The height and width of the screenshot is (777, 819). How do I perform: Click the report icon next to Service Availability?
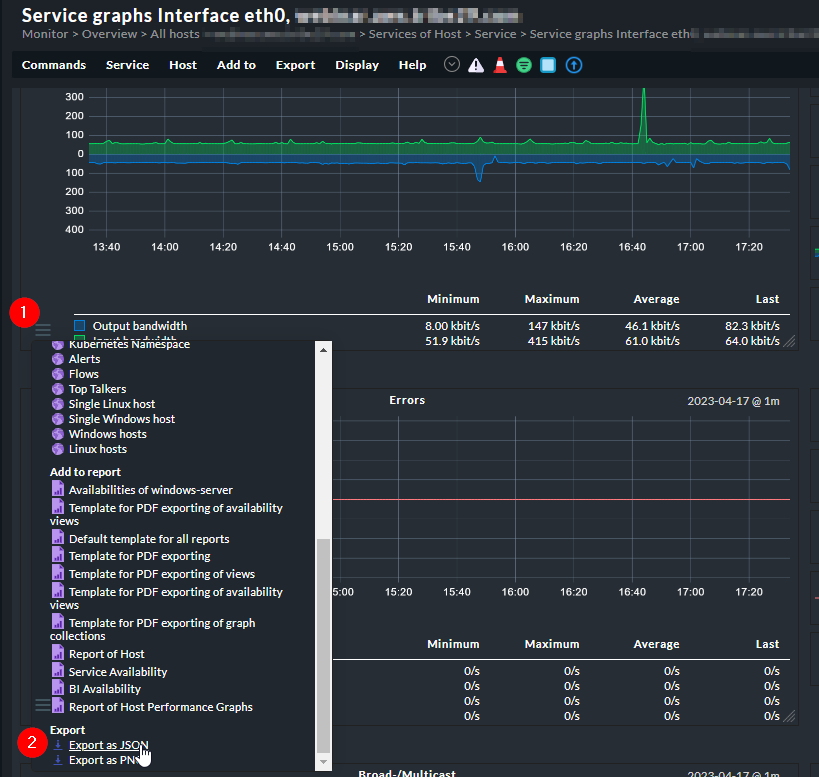coord(57,672)
